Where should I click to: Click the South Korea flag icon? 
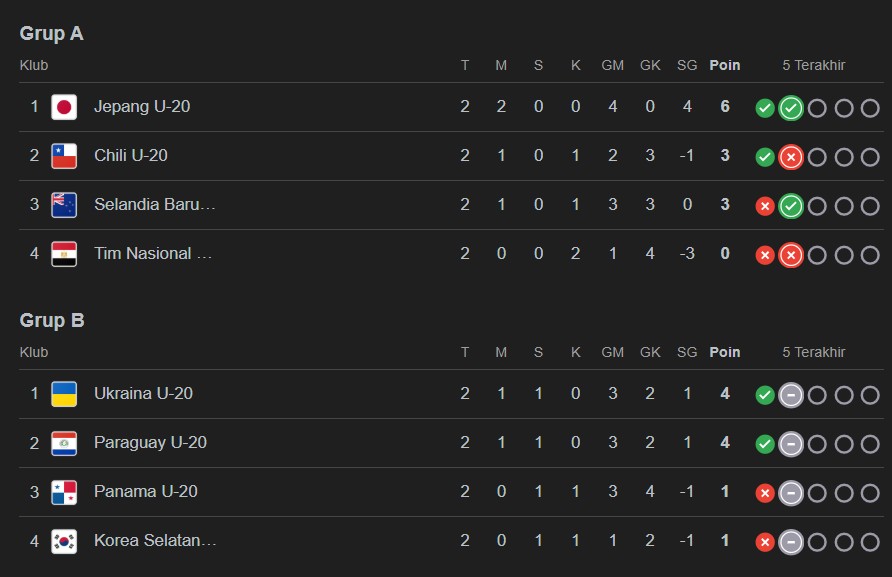pos(64,541)
